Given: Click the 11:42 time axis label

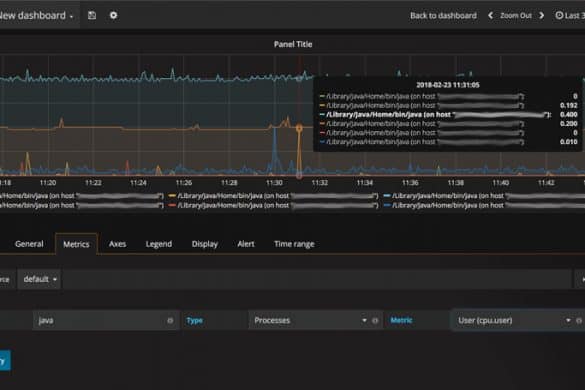Looking at the screenshot, I should (x=546, y=182).
